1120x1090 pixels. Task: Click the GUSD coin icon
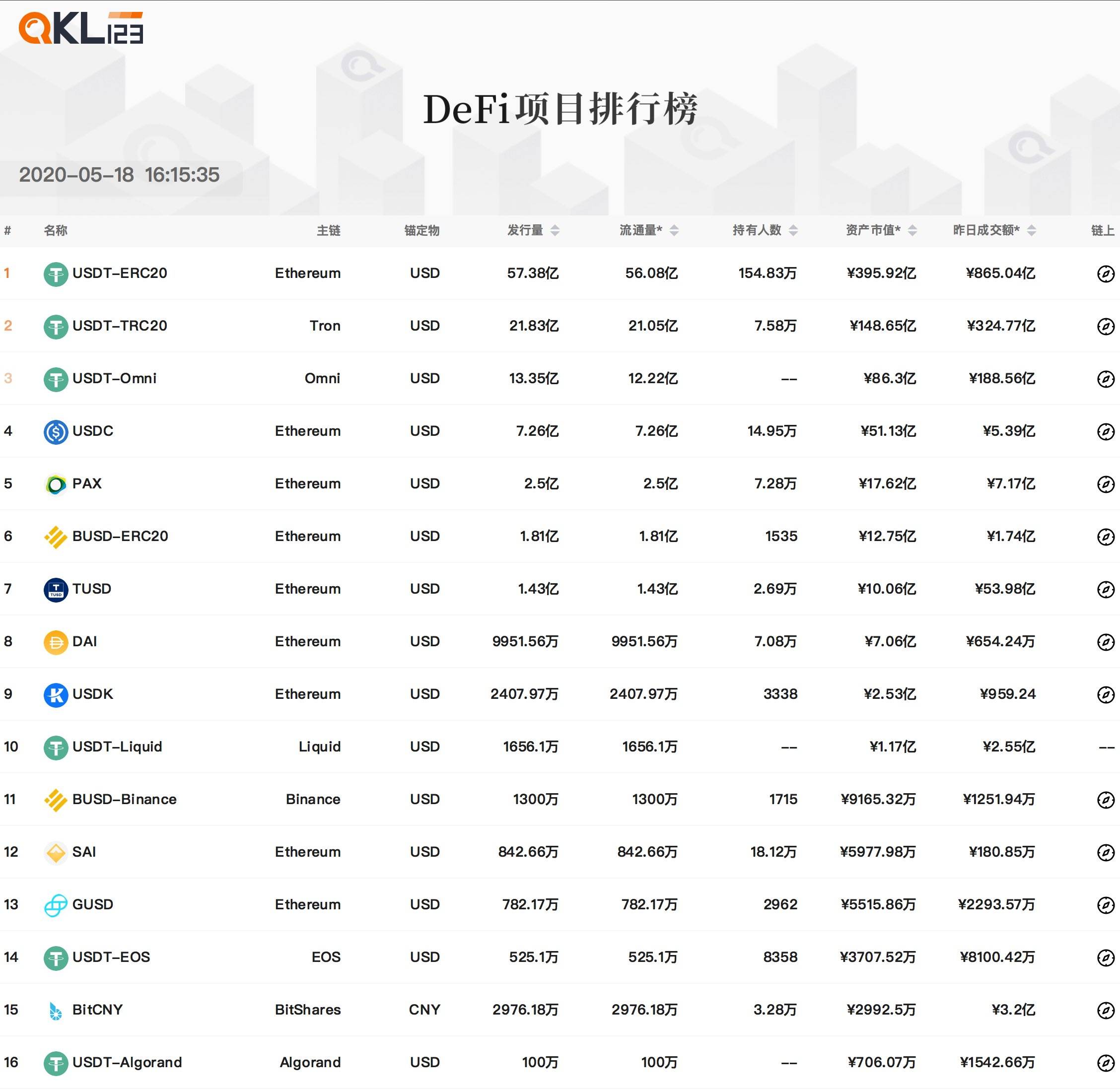[56, 905]
